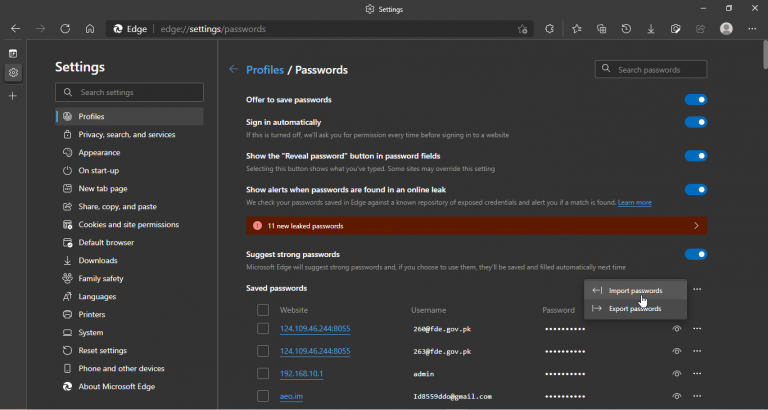Open more options for 260@fde.gov.pk row
The image size is (768, 410).
(697, 329)
